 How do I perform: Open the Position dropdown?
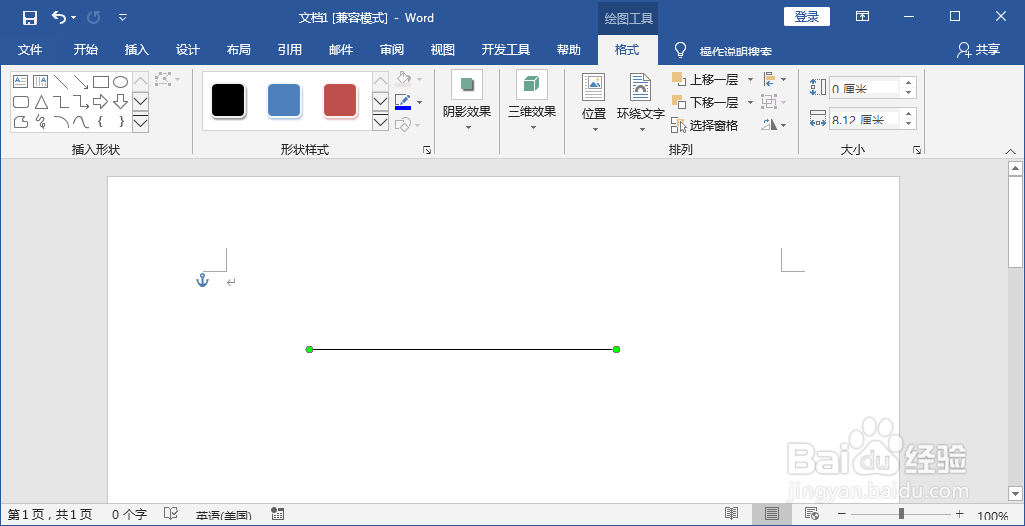point(594,103)
